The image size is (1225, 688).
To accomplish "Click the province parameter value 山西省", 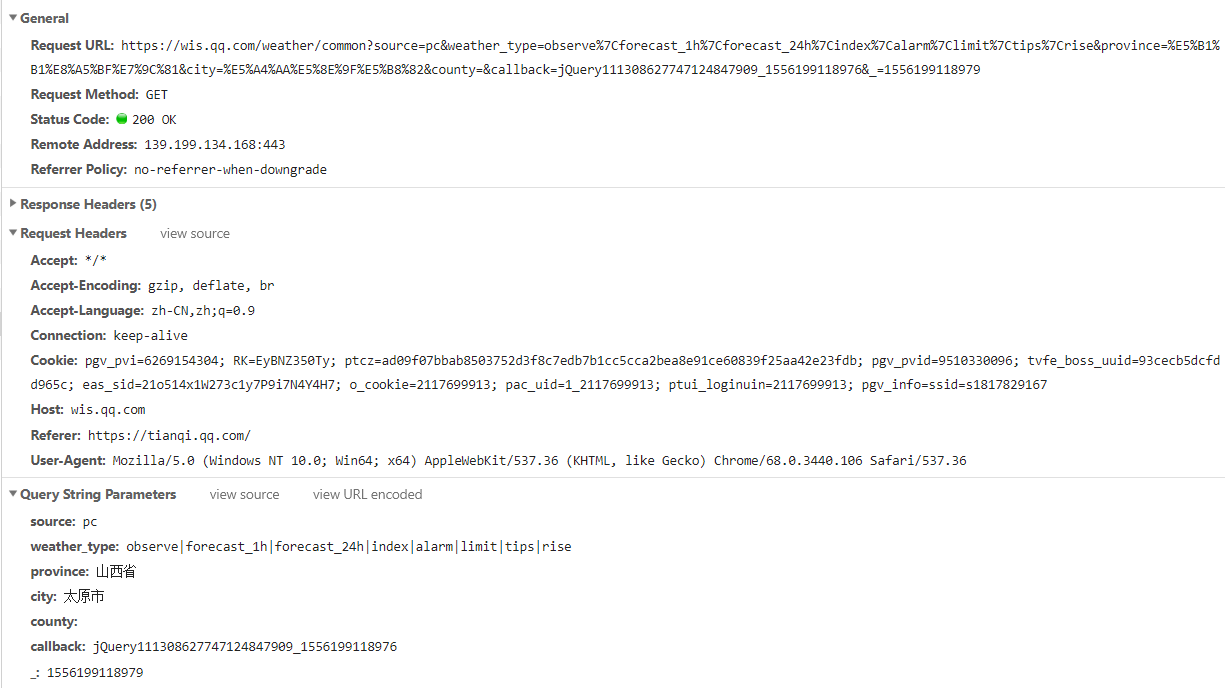I will point(116,572).
